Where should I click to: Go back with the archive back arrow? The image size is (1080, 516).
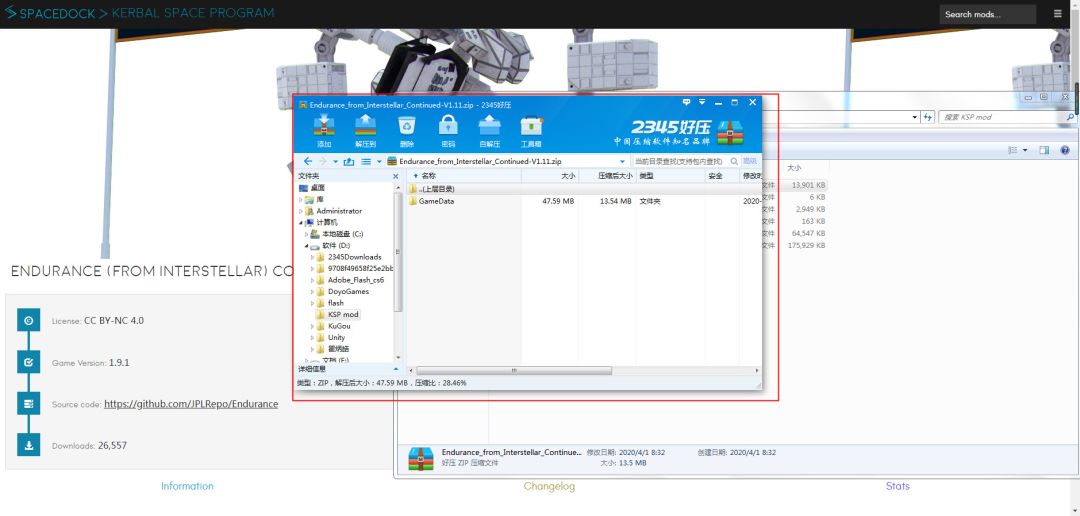point(308,161)
